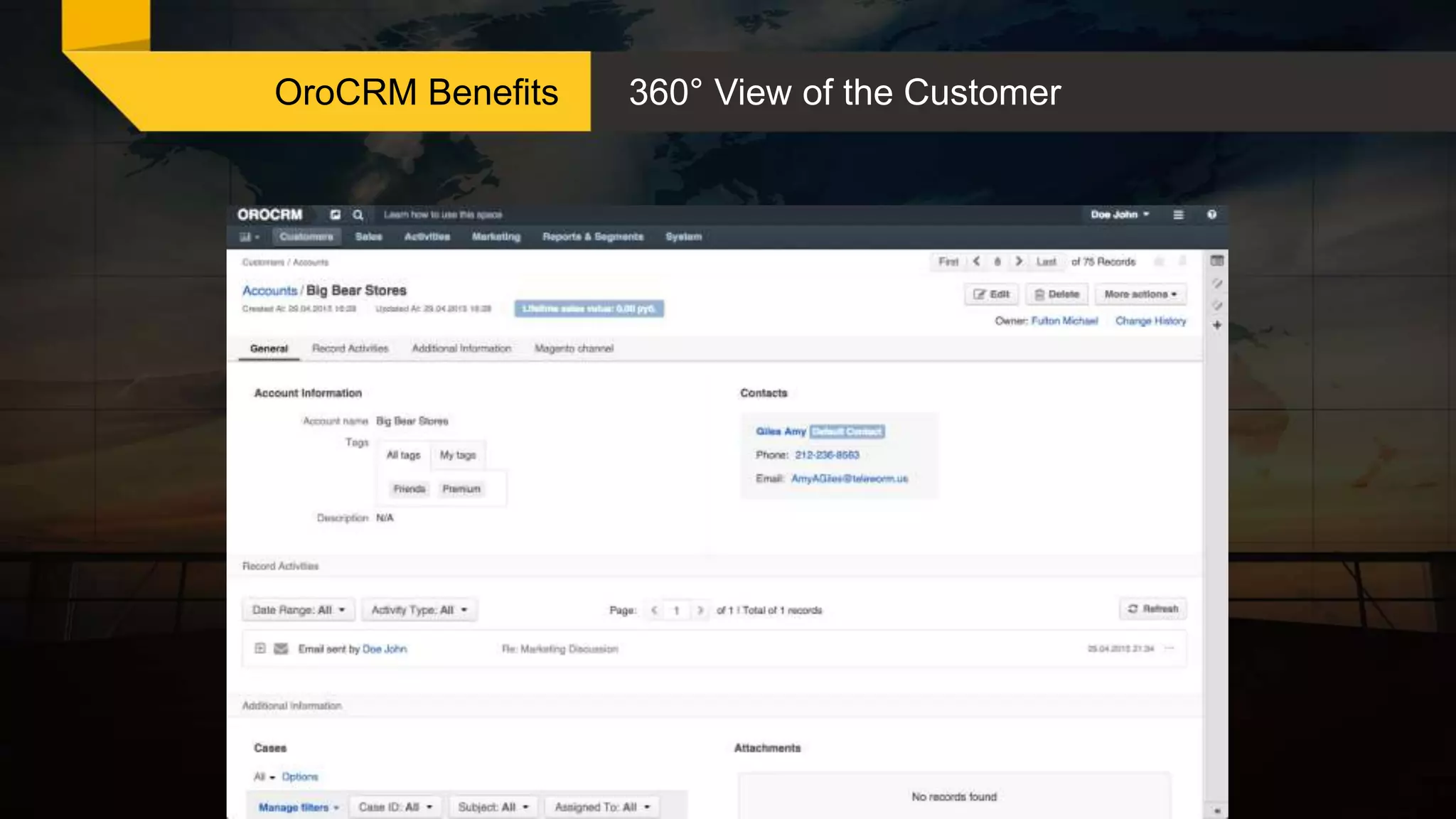Click the Friends tag
The width and height of the screenshot is (1456, 819).
(x=409, y=489)
